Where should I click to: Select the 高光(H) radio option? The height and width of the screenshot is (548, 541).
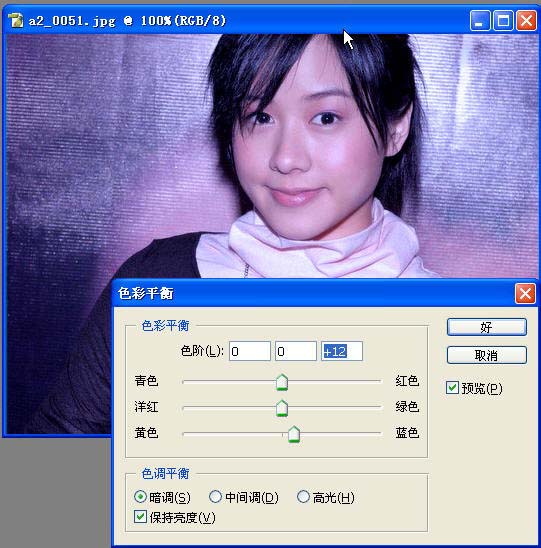click(x=303, y=497)
